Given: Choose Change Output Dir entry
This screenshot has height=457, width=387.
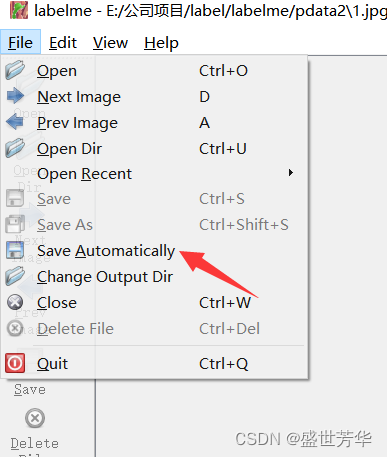Looking at the screenshot, I should [154, 277].
